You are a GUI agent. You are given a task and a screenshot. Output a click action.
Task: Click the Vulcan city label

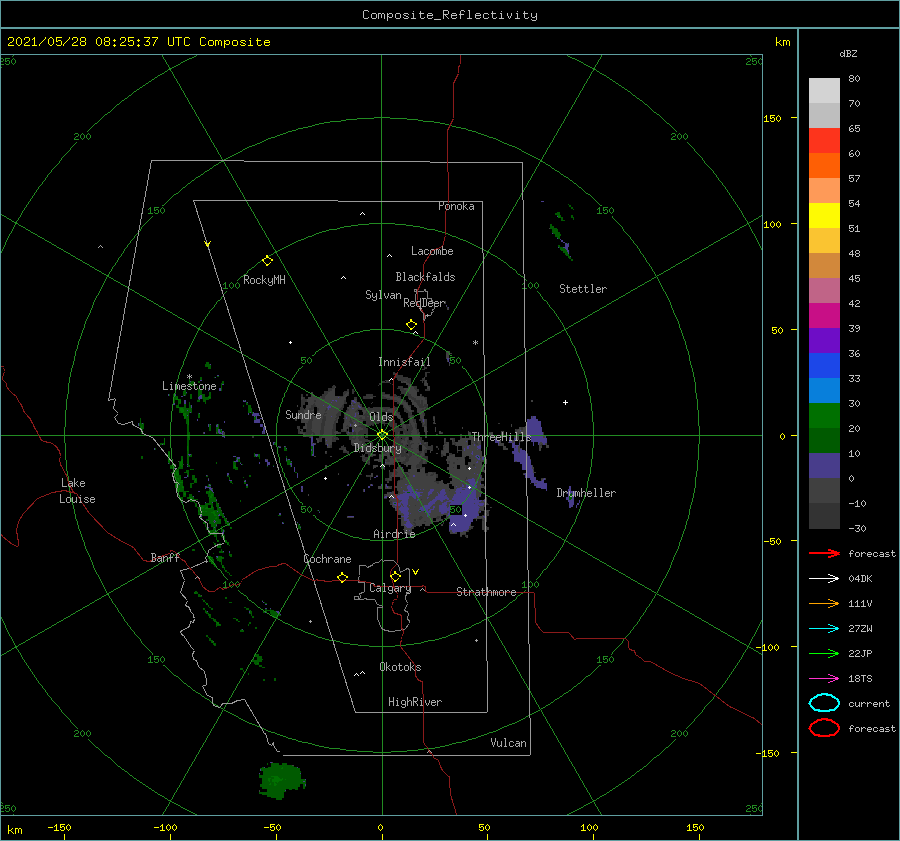[x=508, y=743]
